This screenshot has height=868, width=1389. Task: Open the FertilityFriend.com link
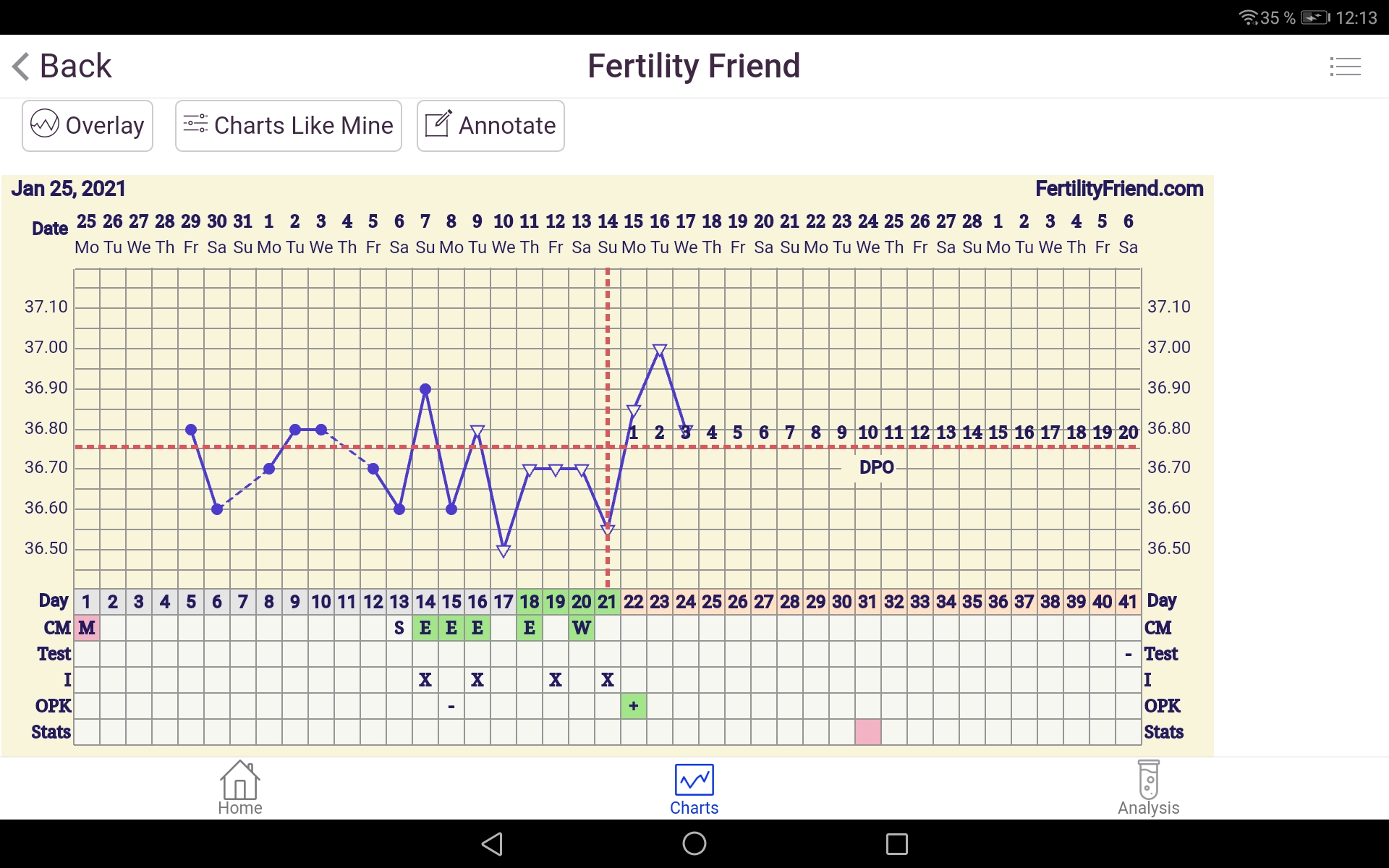[1118, 189]
